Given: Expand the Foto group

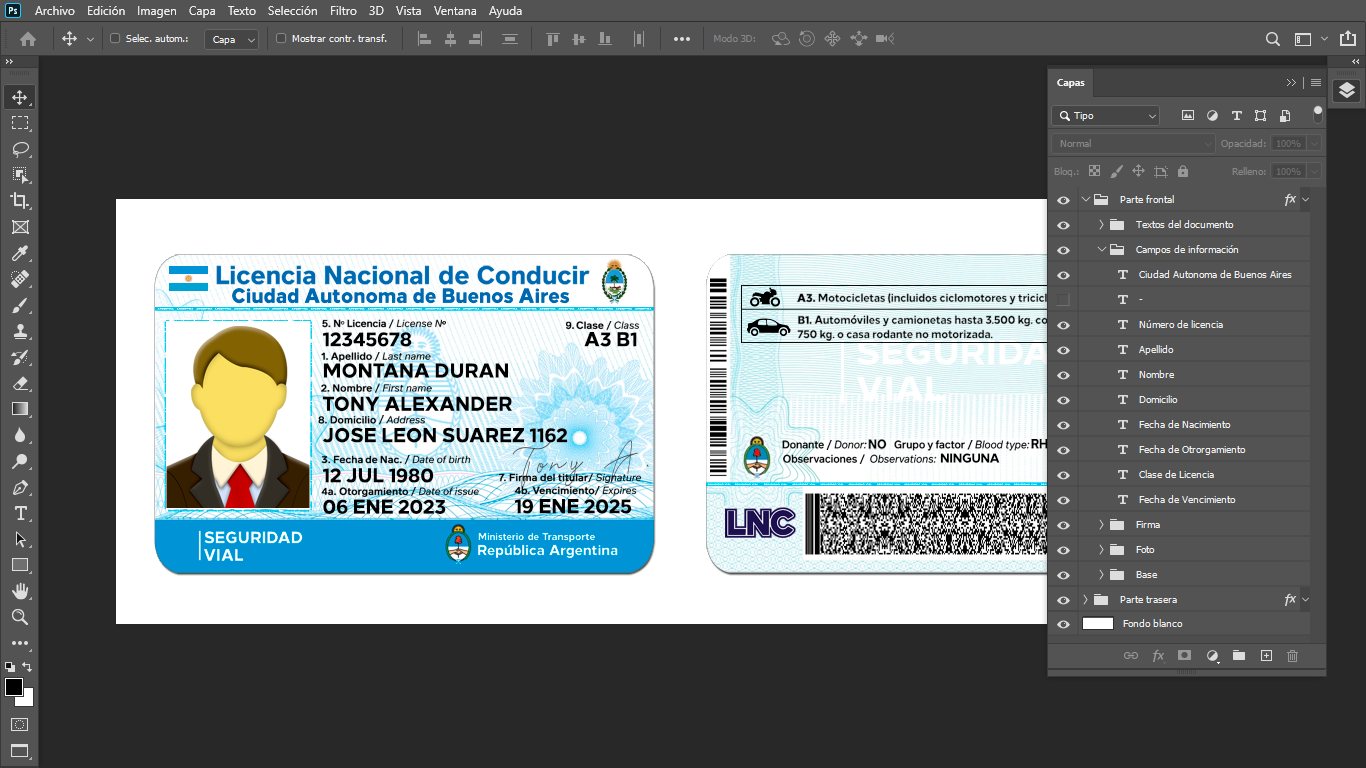Looking at the screenshot, I should click(x=1101, y=550).
